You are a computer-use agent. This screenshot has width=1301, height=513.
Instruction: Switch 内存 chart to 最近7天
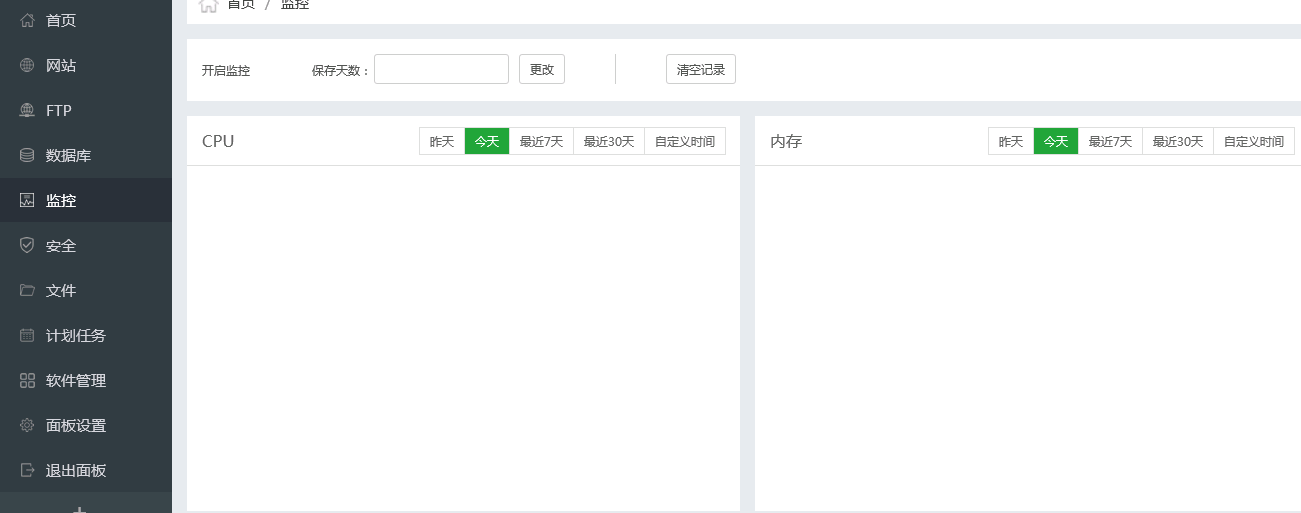[x=1110, y=142]
